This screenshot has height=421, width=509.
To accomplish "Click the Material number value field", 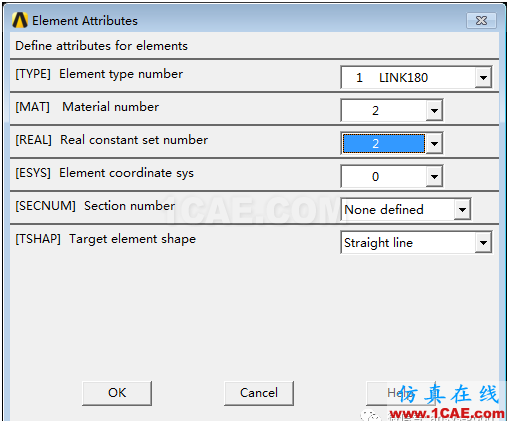I will click(x=384, y=110).
